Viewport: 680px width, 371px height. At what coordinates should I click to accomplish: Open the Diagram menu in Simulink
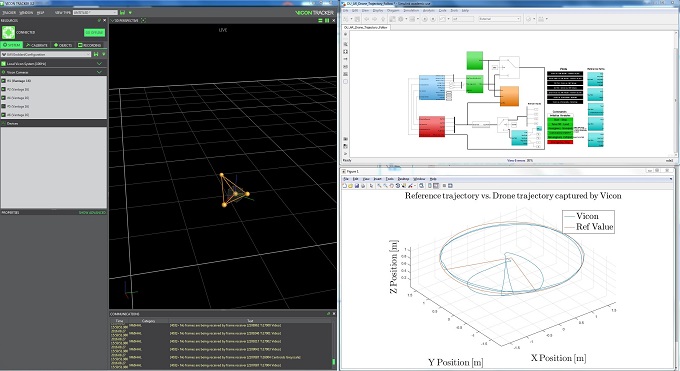(393, 10)
